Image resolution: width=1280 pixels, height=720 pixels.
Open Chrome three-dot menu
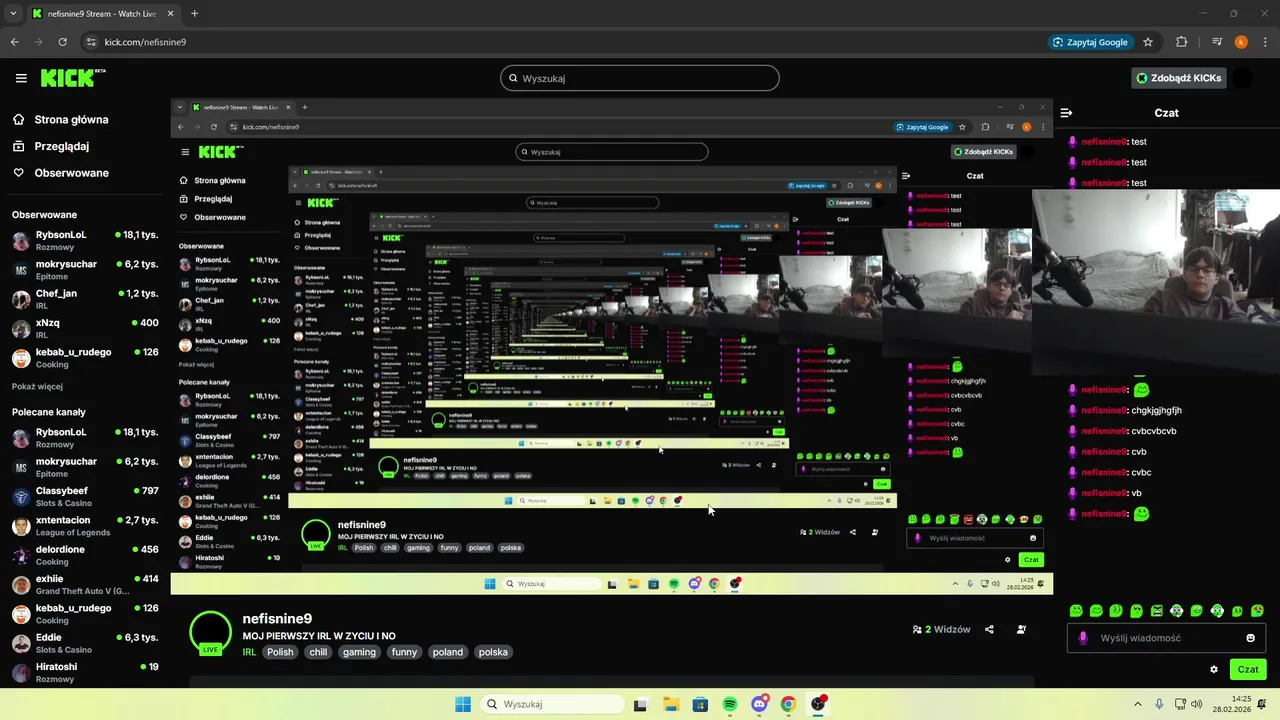click(1263, 42)
